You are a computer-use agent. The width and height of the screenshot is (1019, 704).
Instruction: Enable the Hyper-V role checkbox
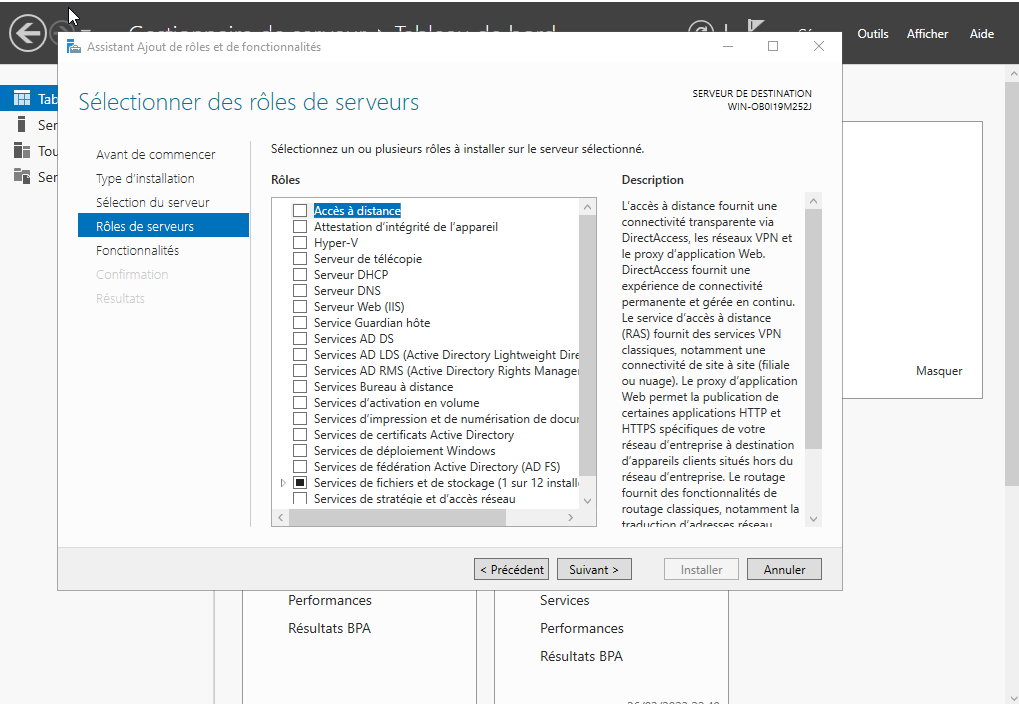[300, 243]
